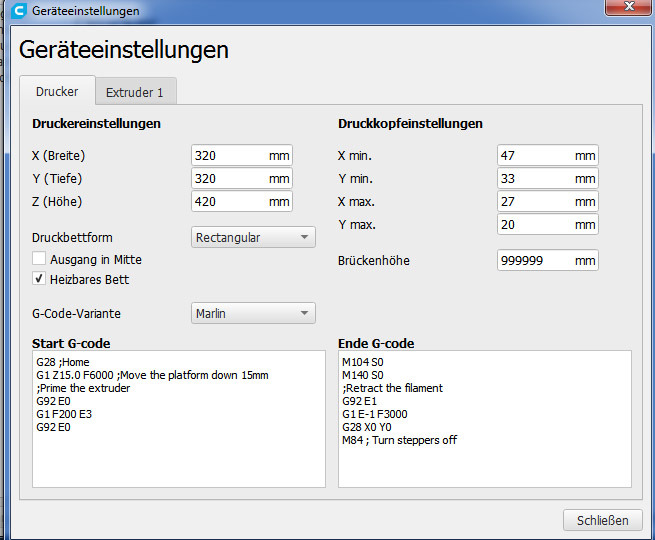Enable the Ausgang in Mitte checkbox

point(39,259)
